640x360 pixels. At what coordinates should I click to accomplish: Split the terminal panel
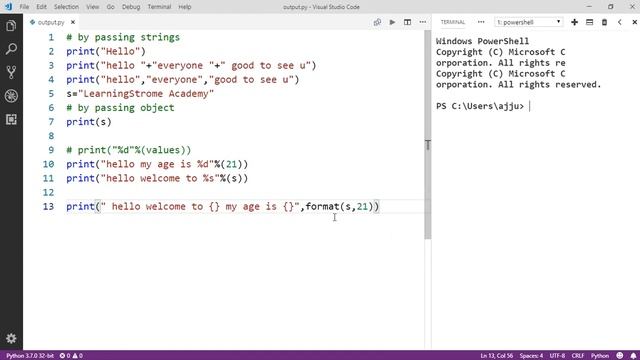[x=589, y=22]
